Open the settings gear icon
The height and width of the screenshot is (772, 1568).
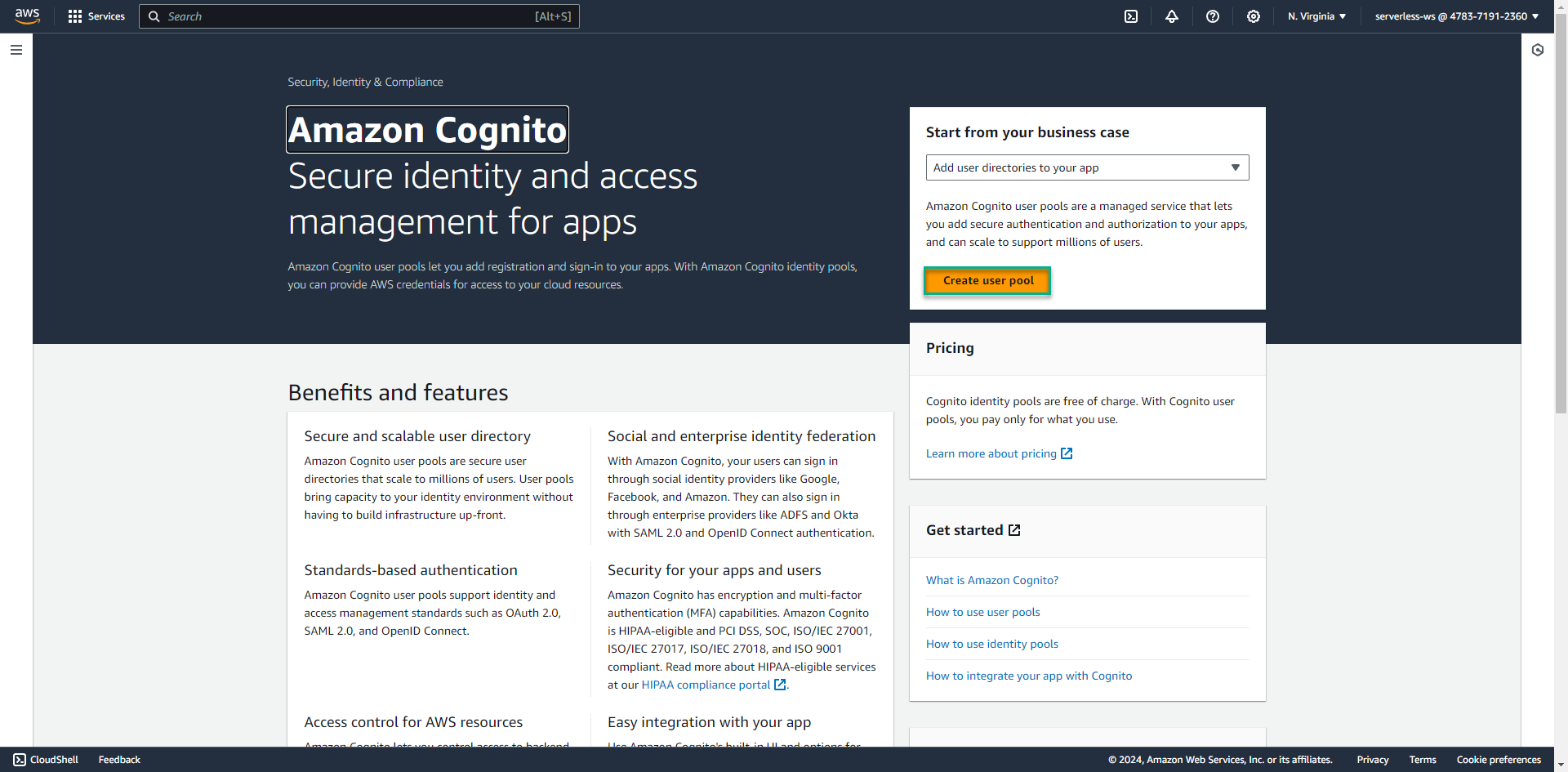1254,16
